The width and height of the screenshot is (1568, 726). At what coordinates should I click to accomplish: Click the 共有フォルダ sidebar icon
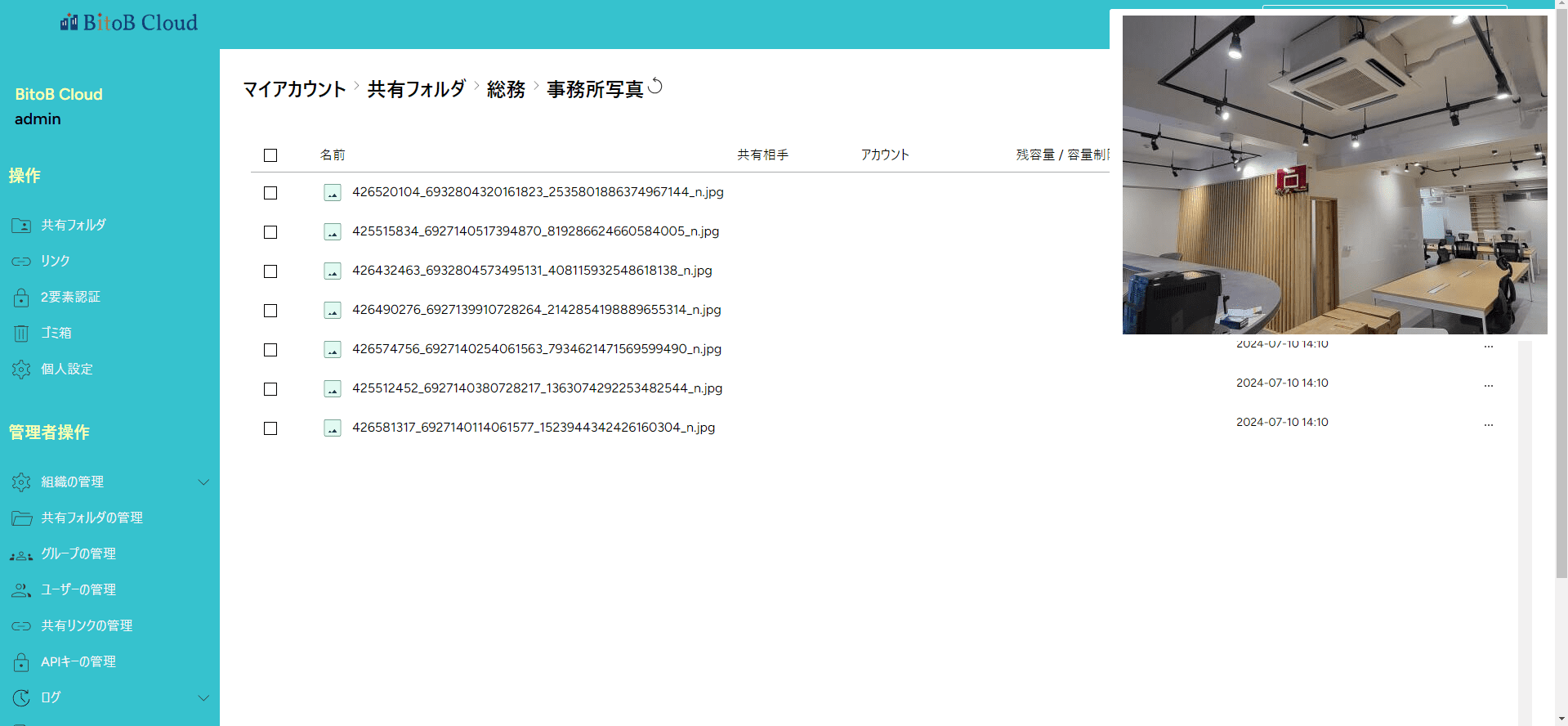pos(21,225)
